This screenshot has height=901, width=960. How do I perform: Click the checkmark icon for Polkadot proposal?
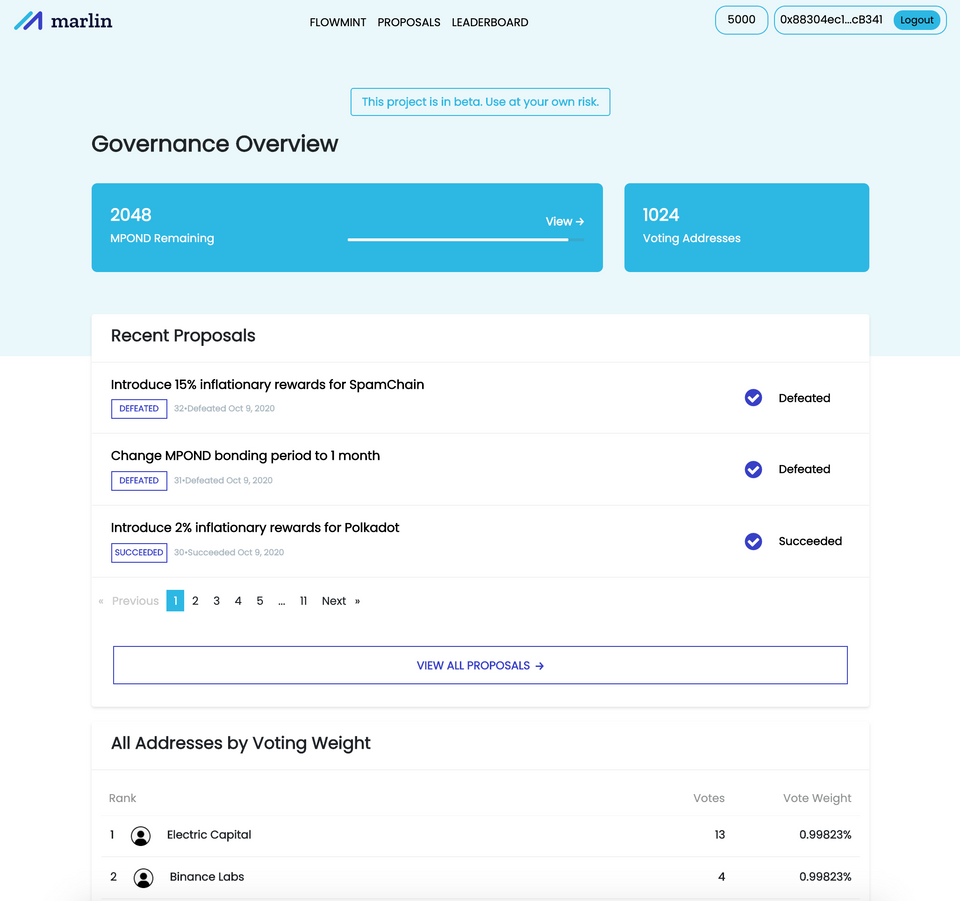753,542
